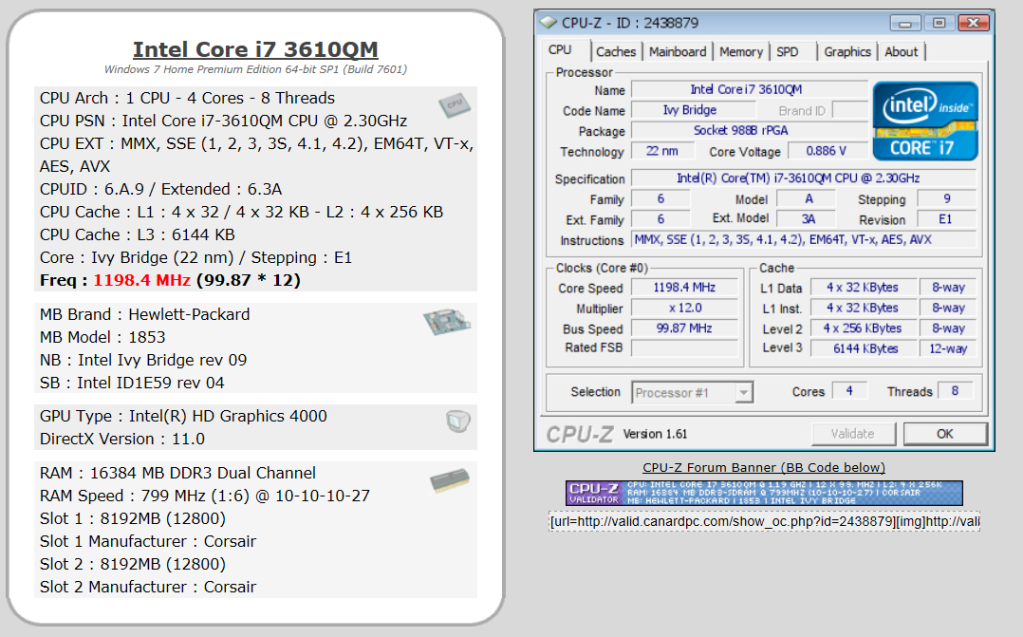Click the CPU-Z Validator forum banner image

click(764, 493)
